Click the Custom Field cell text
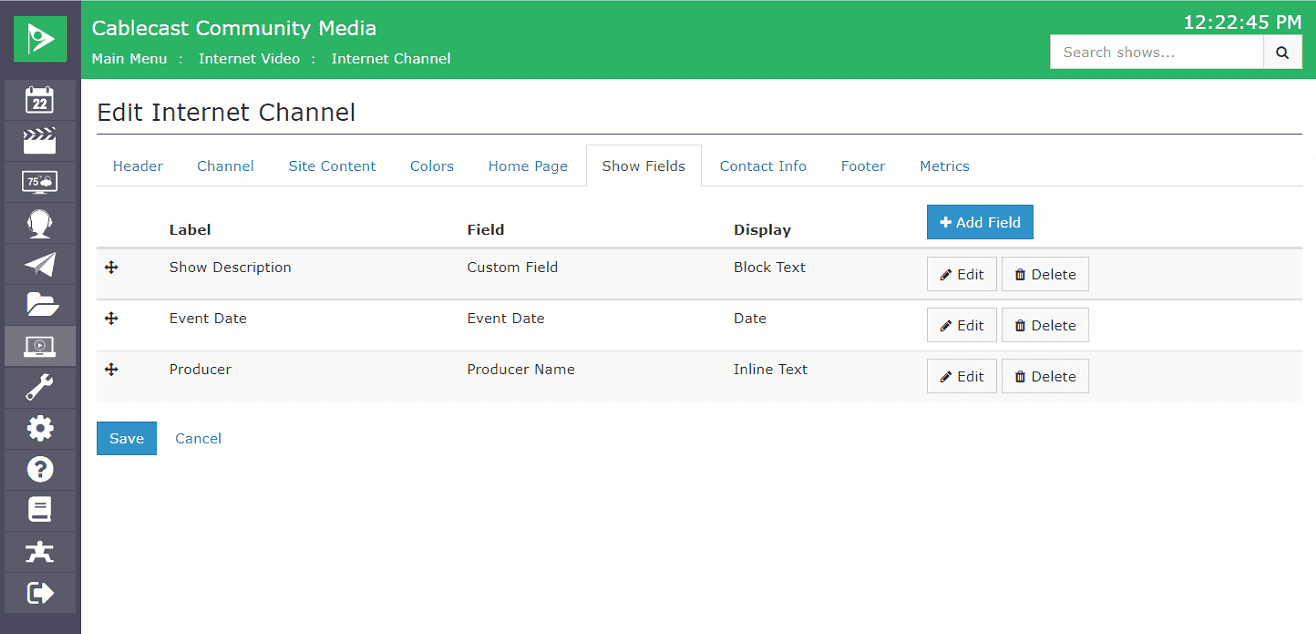The image size is (1316, 634). 512,267
